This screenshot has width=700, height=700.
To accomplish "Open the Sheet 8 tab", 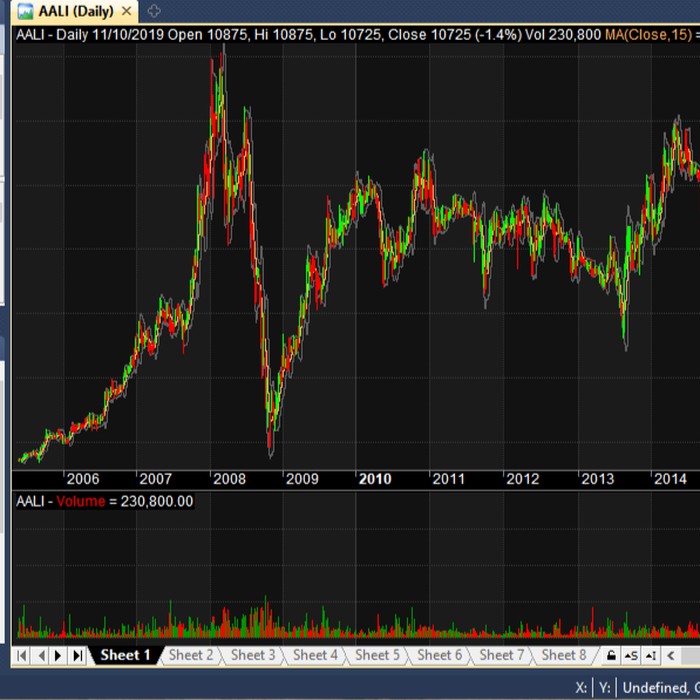I will pos(563,655).
